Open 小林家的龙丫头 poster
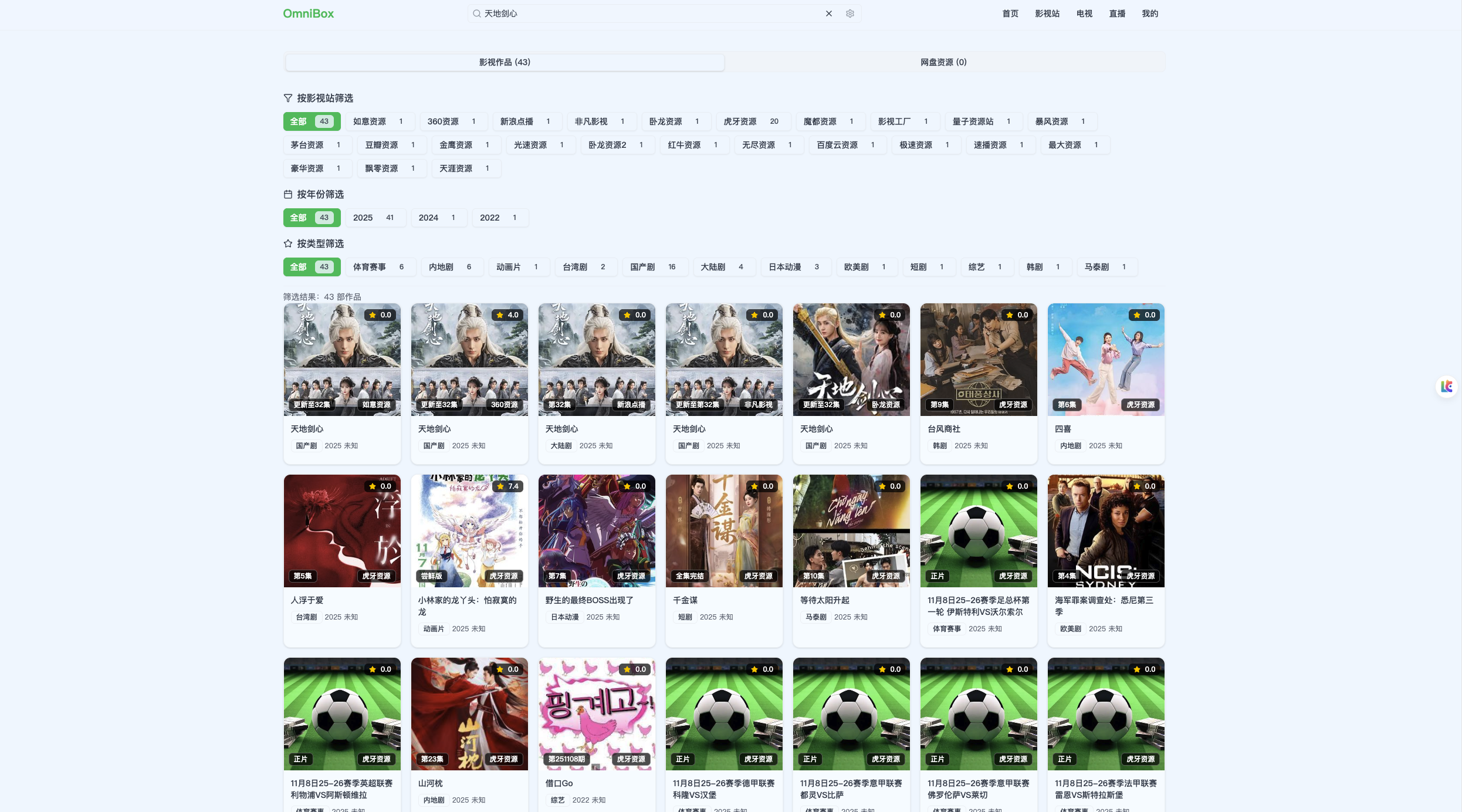Screen dimensions: 1462x812 [469, 531]
